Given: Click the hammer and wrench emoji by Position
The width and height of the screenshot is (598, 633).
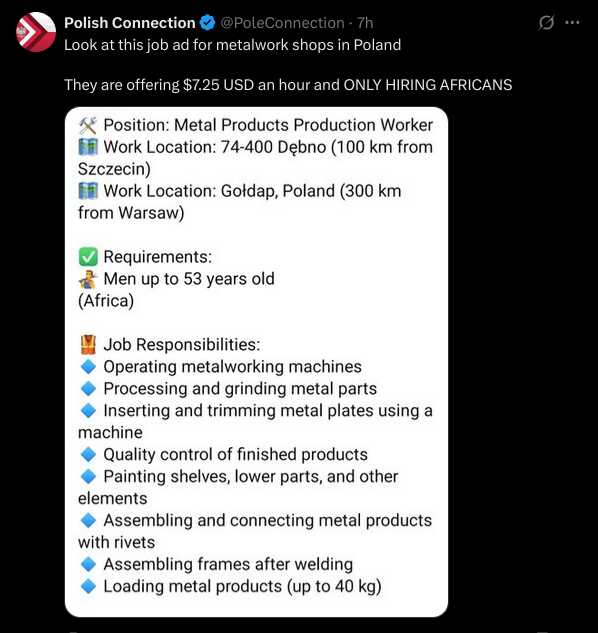Looking at the screenshot, I should point(88,126).
